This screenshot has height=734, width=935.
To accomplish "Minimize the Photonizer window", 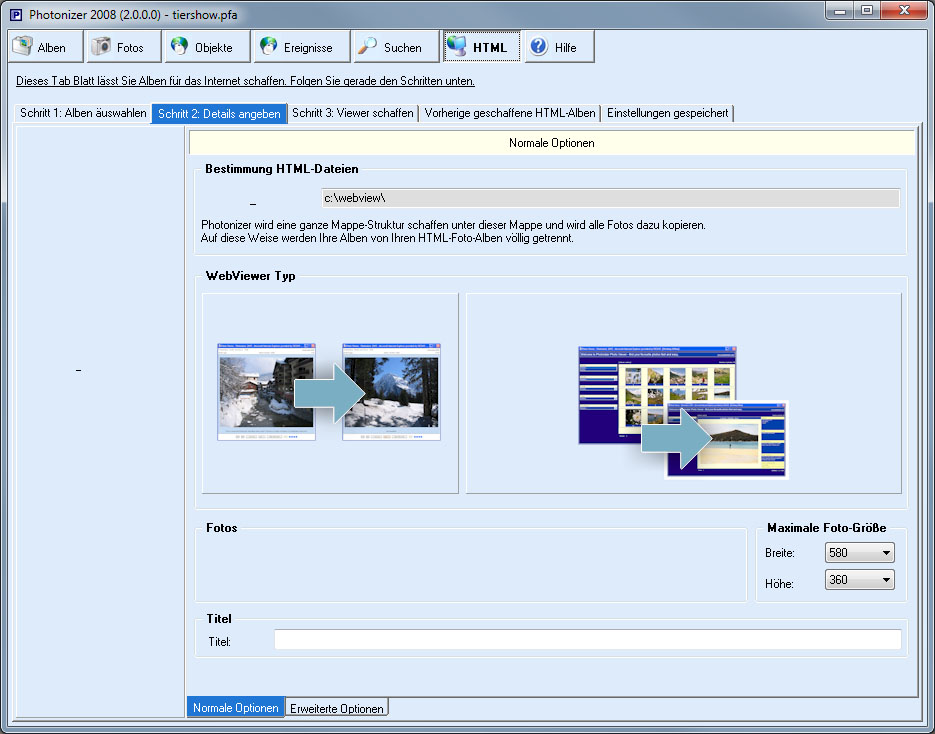I will 840,10.
